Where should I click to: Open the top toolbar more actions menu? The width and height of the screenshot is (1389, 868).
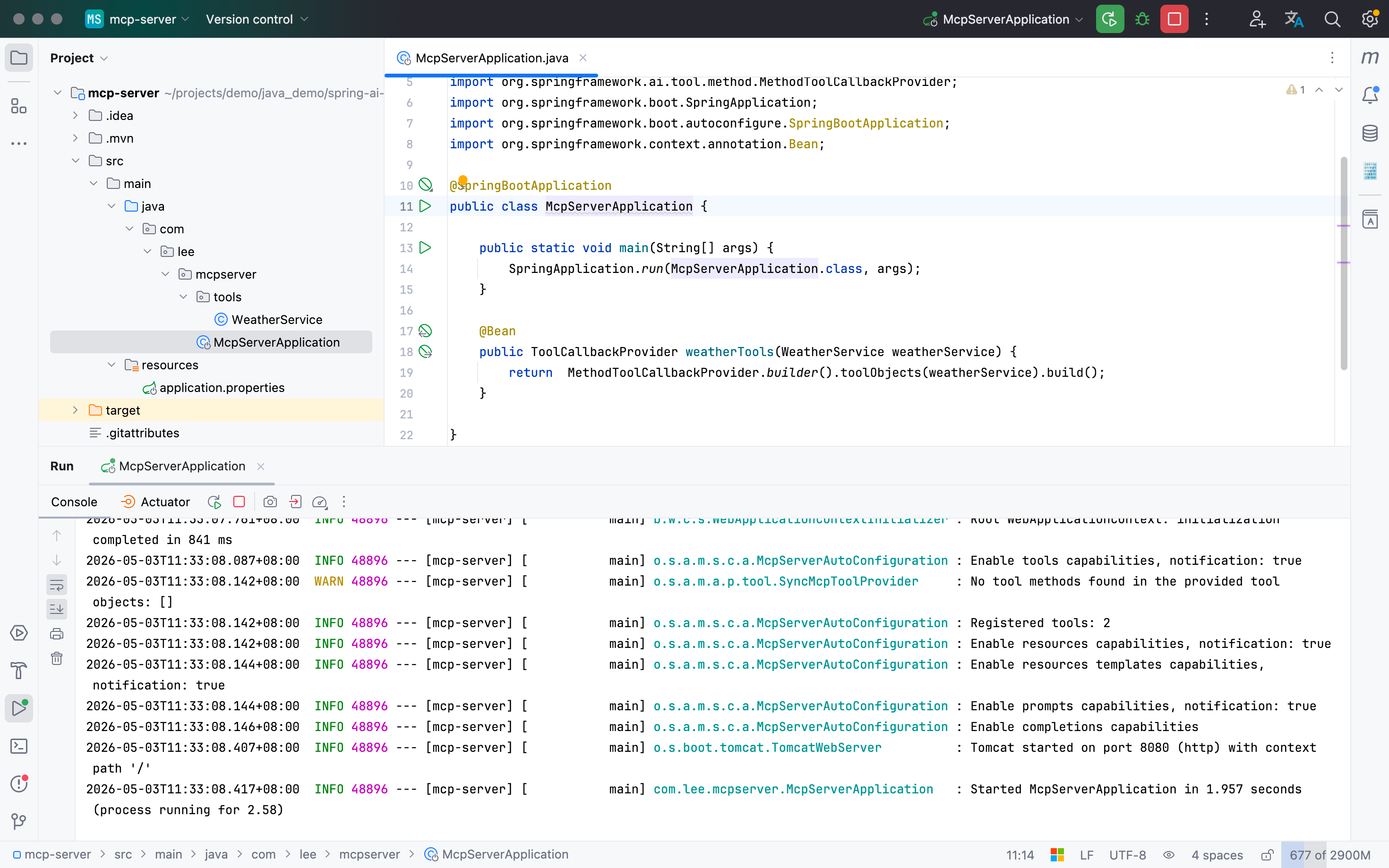(1207, 19)
